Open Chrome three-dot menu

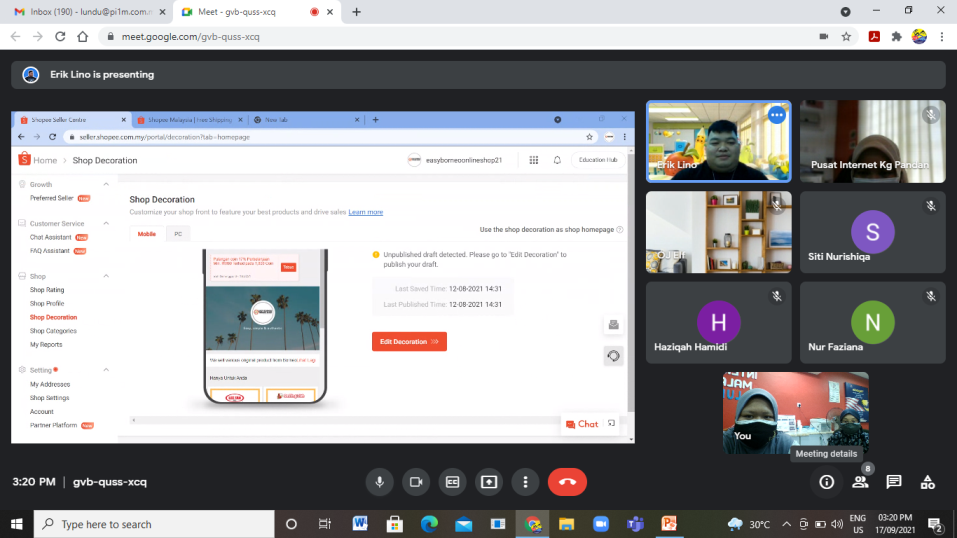point(942,36)
